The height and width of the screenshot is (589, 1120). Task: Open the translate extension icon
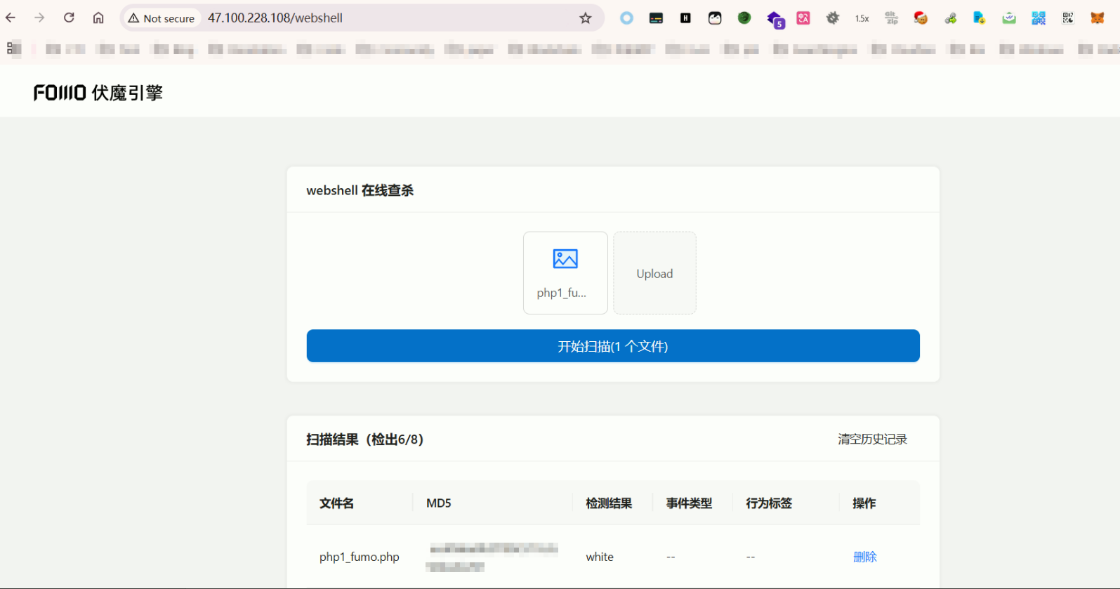point(803,18)
